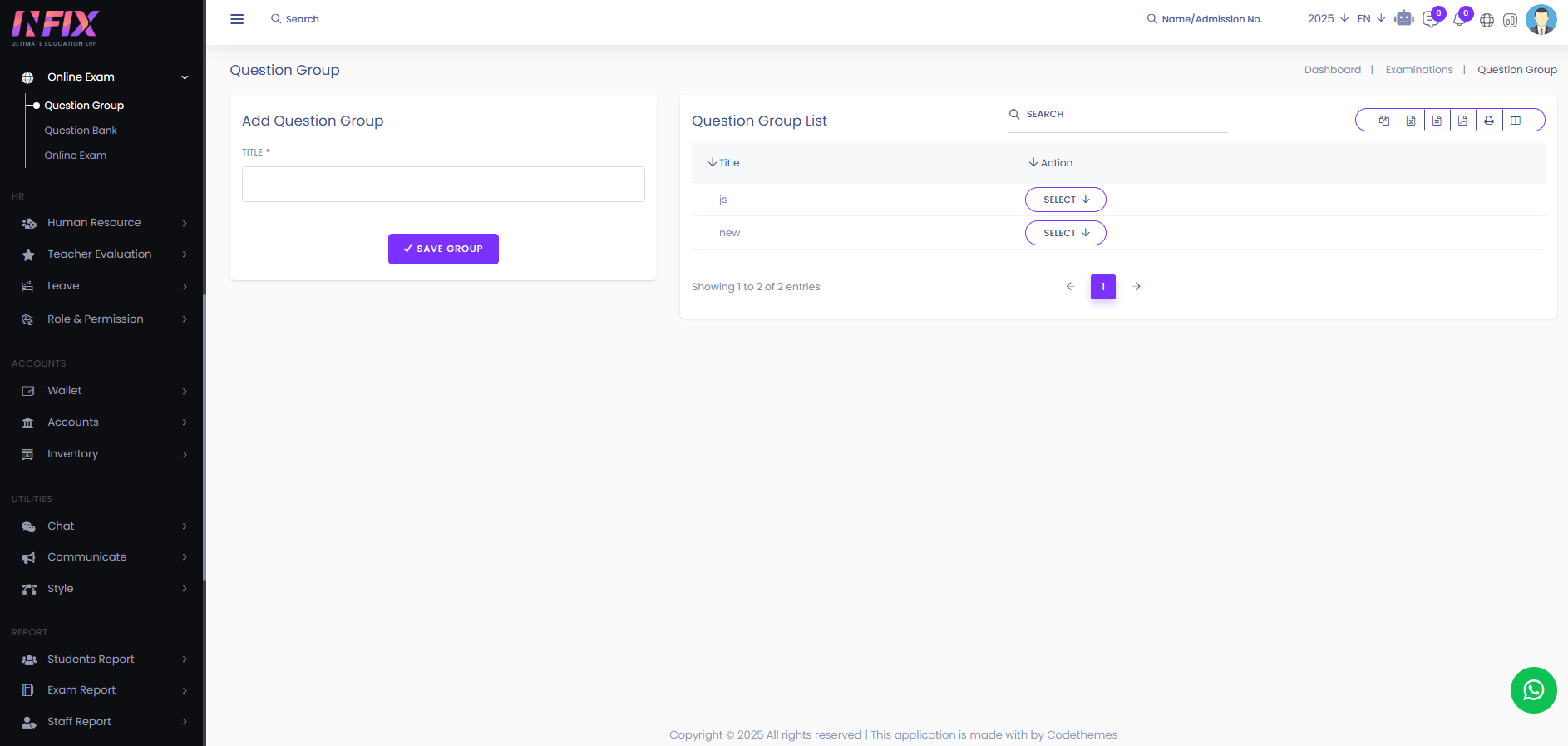Image resolution: width=1568 pixels, height=746 pixels.
Task: Go to Dashboard breadcrumb link
Action: point(1333,70)
